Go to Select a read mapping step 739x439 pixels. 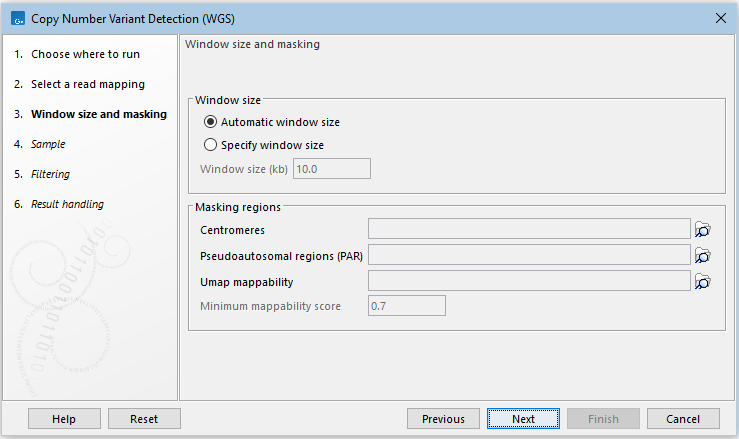click(87, 84)
